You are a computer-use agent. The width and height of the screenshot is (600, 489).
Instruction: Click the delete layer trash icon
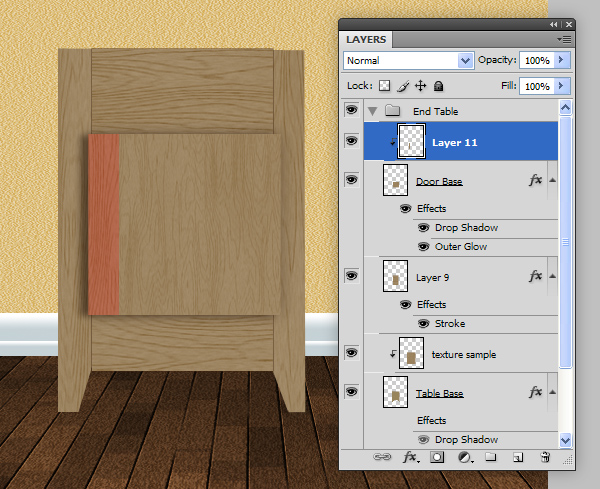pyautogui.click(x=545, y=457)
